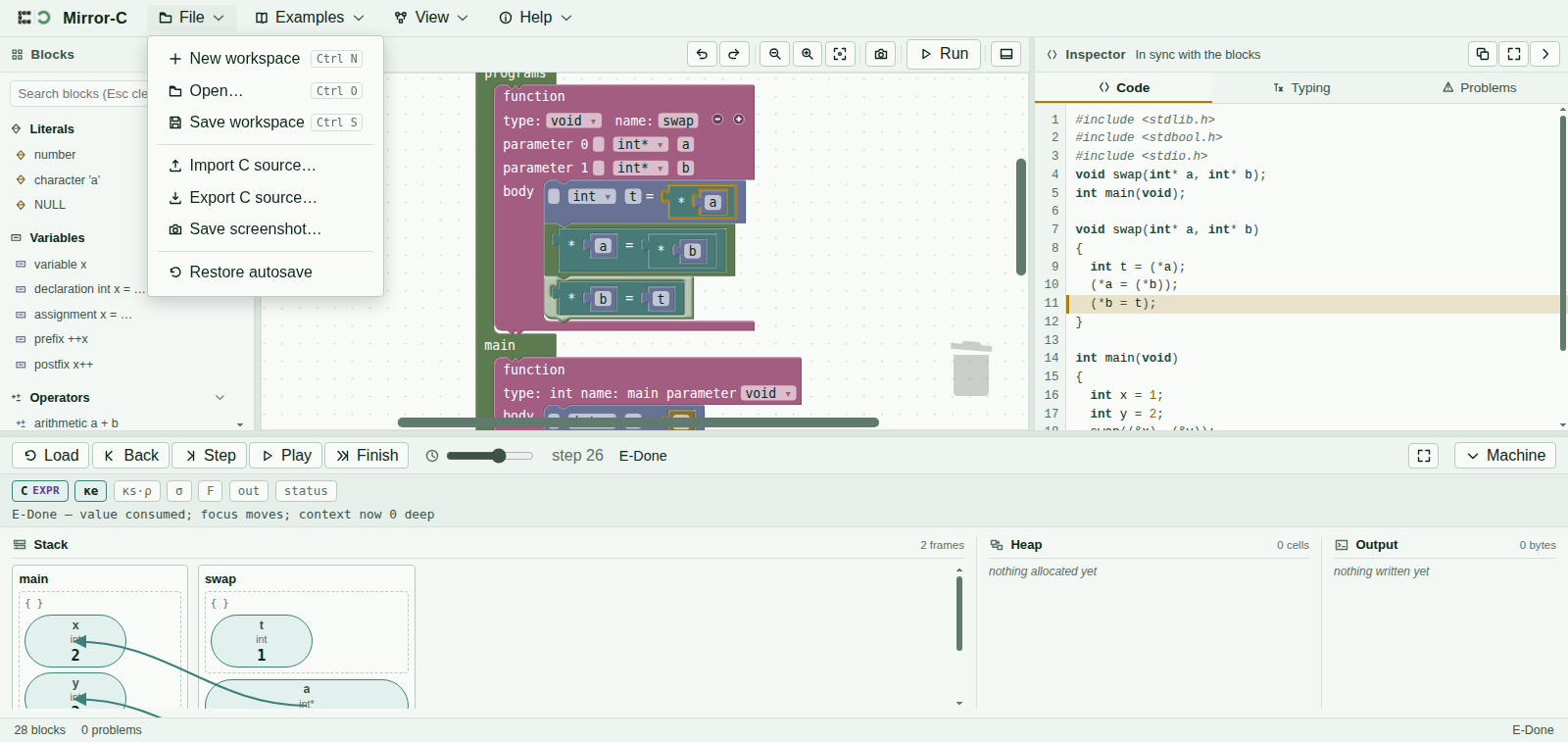Image resolution: width=1568 pixels, height=742 pixels.
Task: Select the number literal block
Action: coord(55,155)
